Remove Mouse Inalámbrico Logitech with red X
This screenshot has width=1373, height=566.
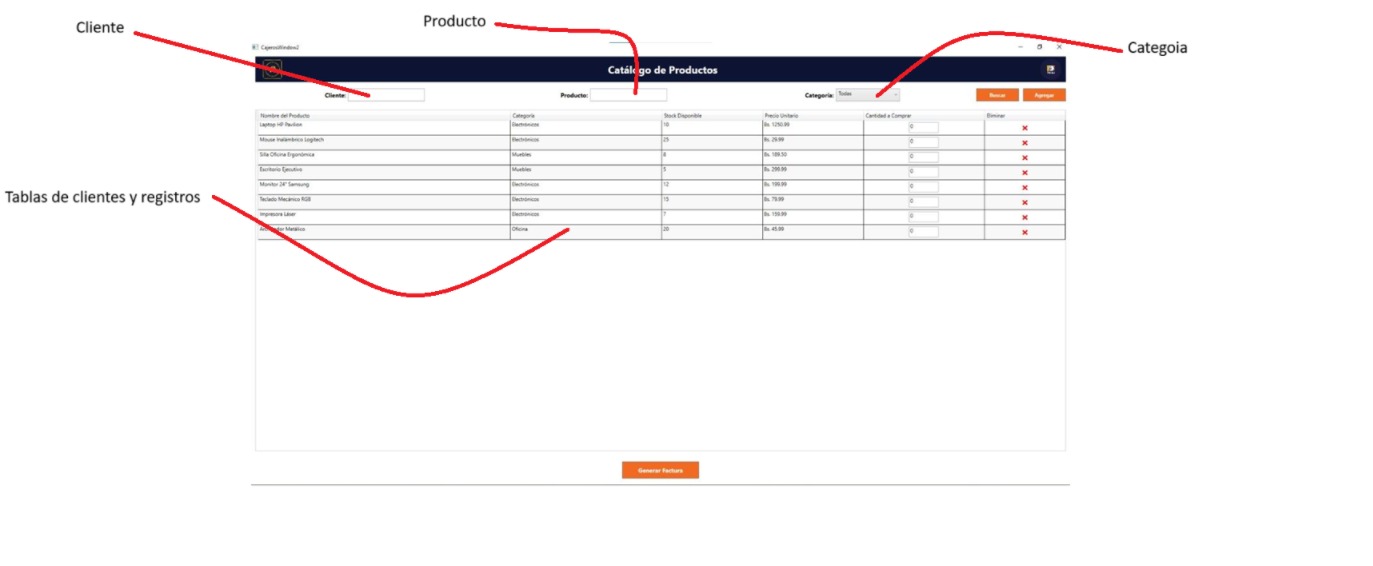1024,143
